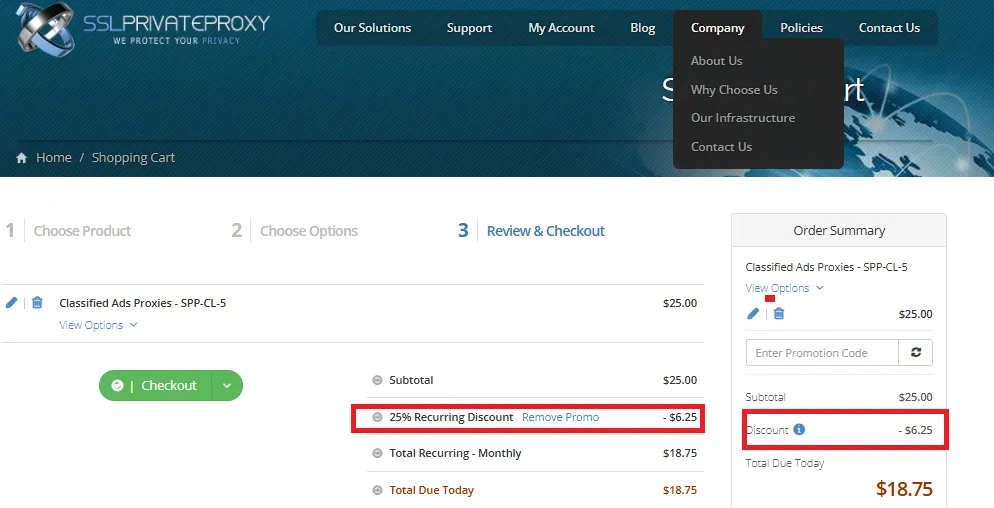Open the Support menu
This screenshot has width=994, height=508.
[469, 28]
